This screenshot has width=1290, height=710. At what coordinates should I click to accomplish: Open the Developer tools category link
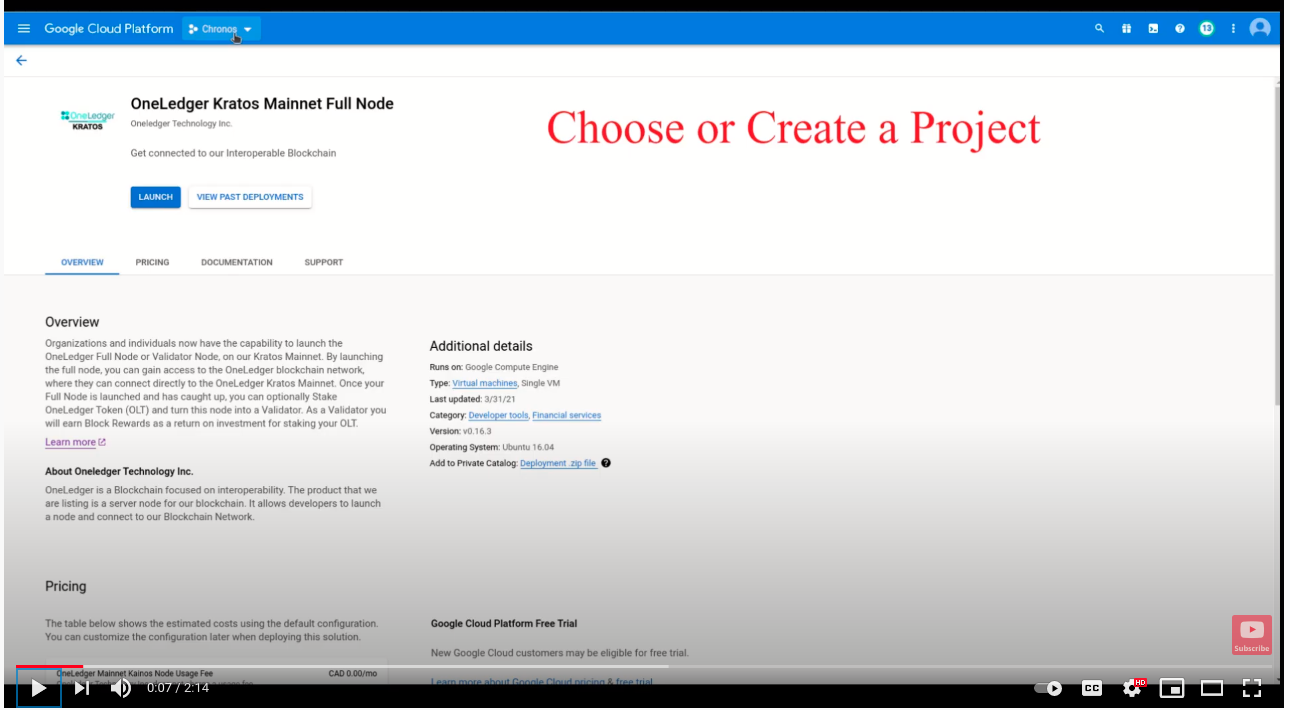point(498,415)
